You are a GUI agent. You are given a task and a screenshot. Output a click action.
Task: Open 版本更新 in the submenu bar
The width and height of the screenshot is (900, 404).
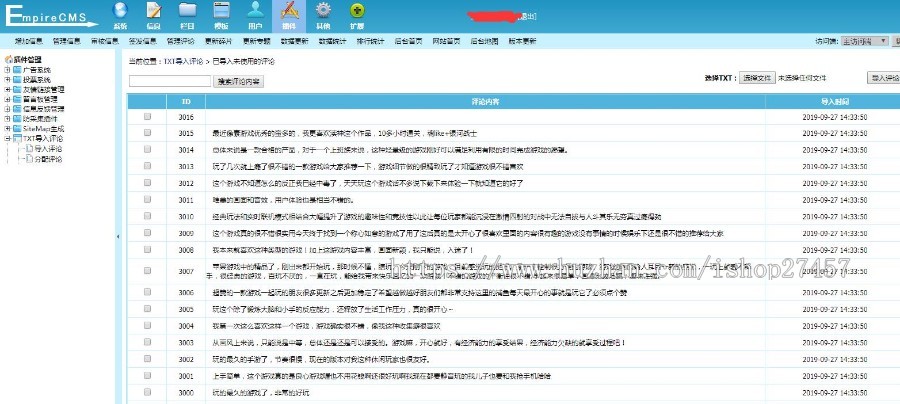click(522, 41)
